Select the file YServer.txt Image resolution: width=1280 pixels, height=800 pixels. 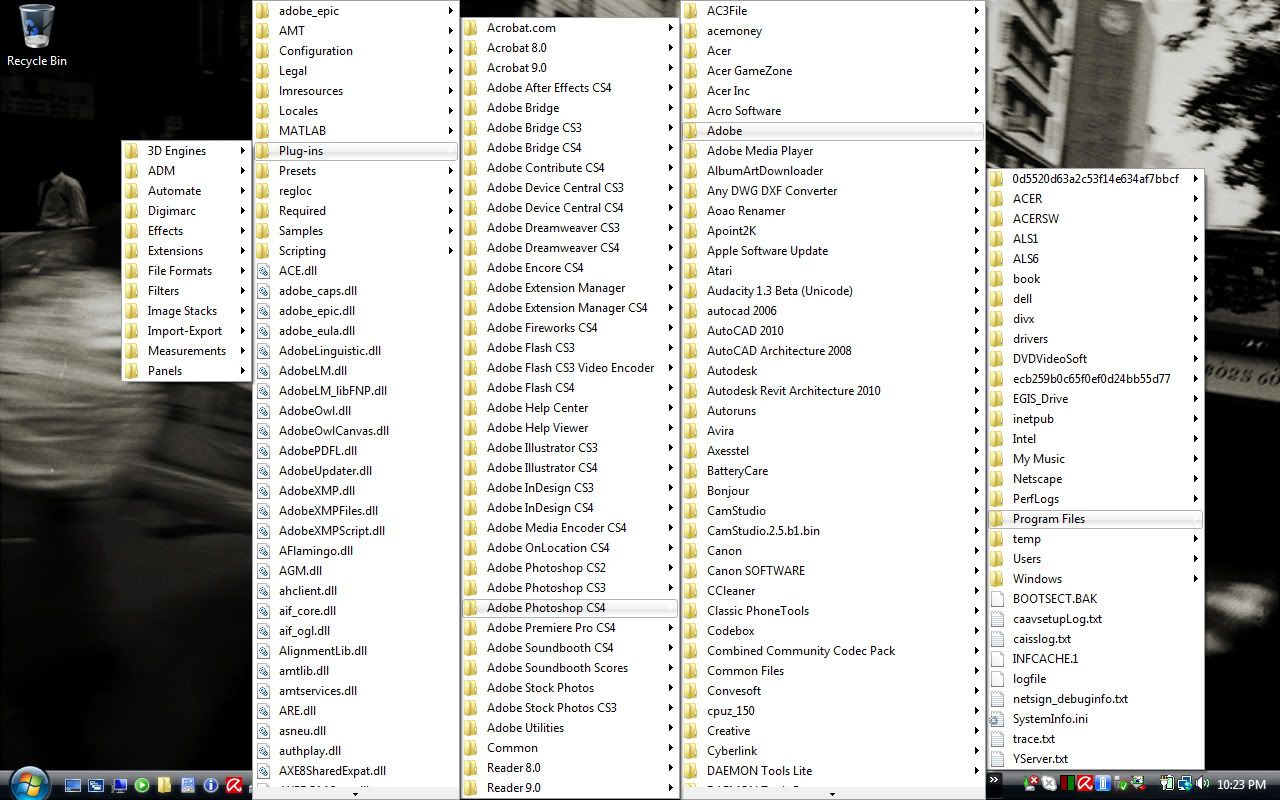pyautogui.click(x=1095, y=759)
